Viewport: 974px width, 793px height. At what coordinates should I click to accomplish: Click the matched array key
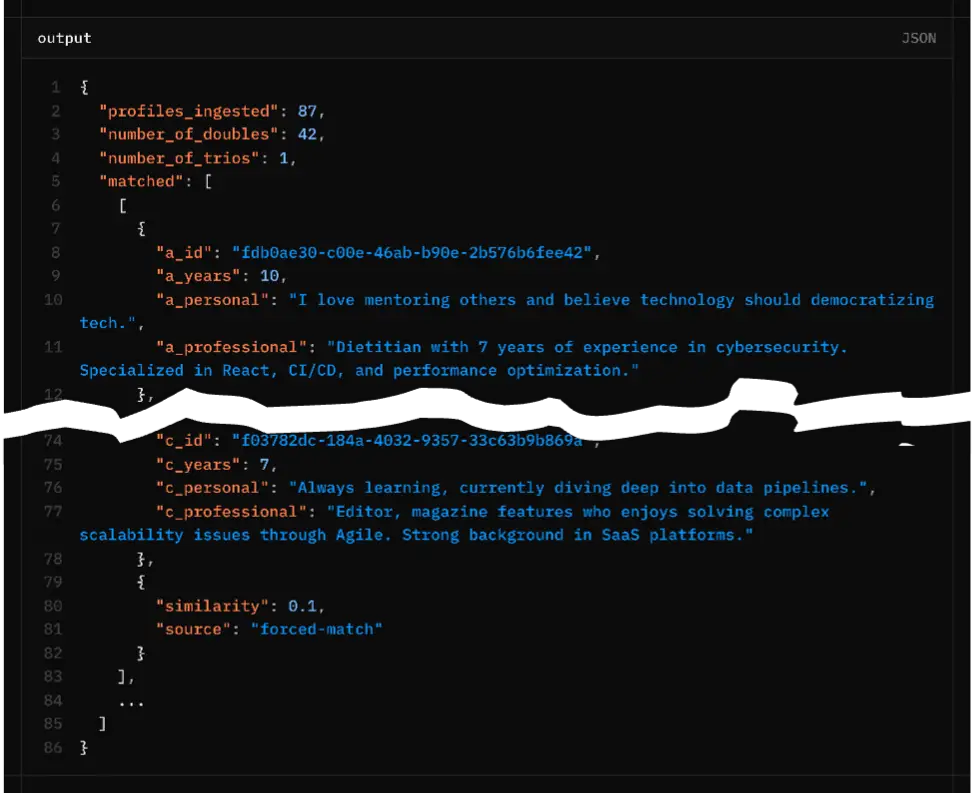(x=138, y=181)
